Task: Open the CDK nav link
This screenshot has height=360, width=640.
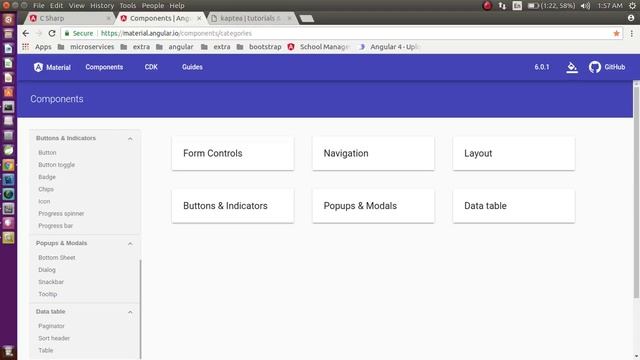Action: (x=151, y=67)
